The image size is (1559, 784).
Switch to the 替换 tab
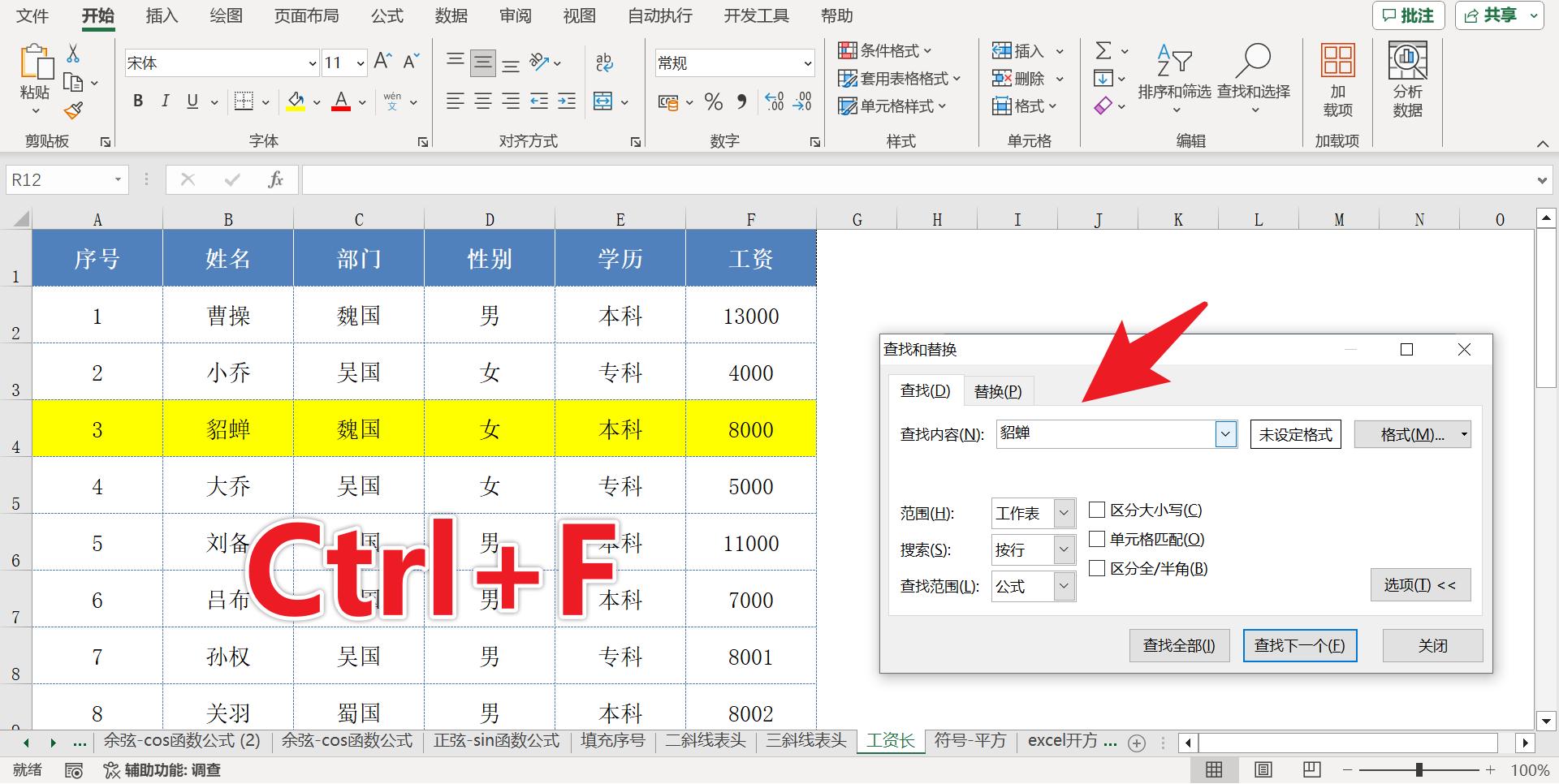coord(997,392)
